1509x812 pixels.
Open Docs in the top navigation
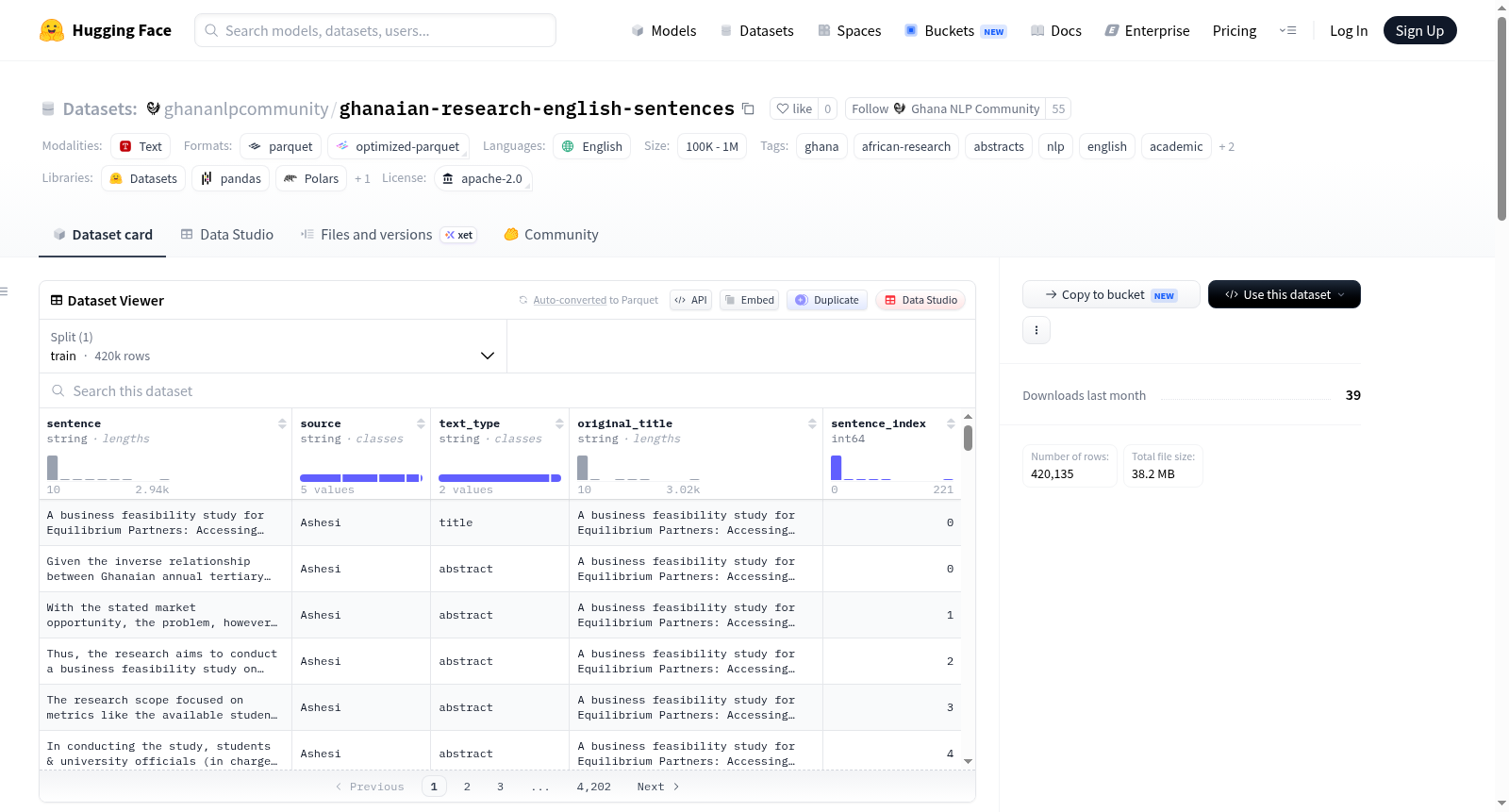pyautogui.click(x=1056, y=30)
